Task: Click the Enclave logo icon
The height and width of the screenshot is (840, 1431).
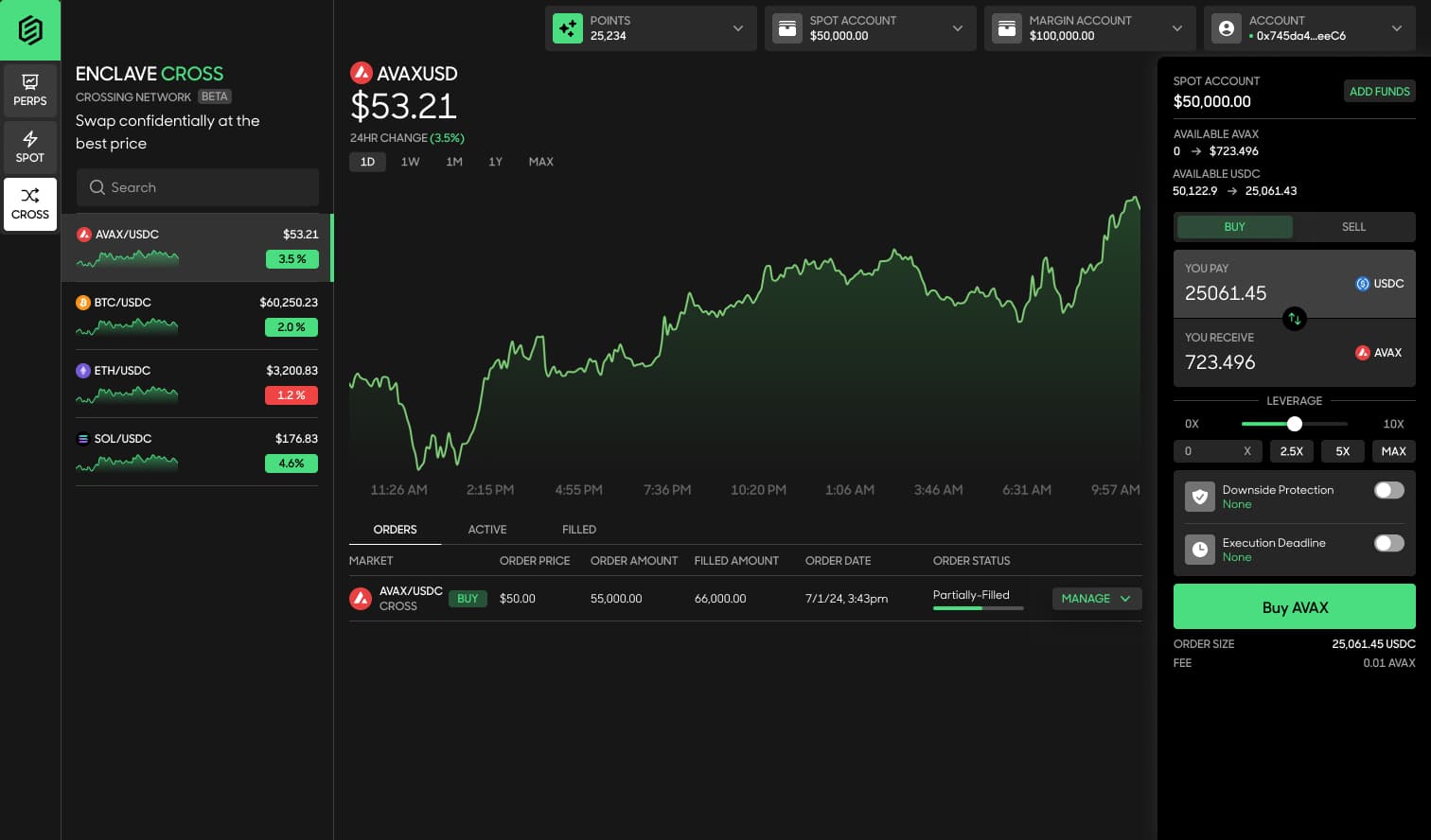Action: [x=30, y=30]
